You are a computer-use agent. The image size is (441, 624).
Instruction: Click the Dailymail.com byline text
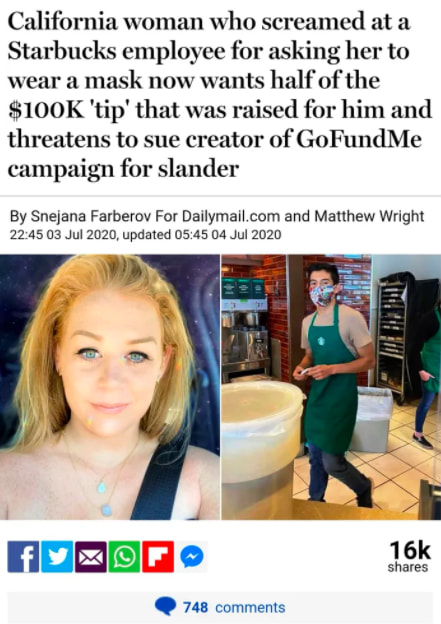231,216
